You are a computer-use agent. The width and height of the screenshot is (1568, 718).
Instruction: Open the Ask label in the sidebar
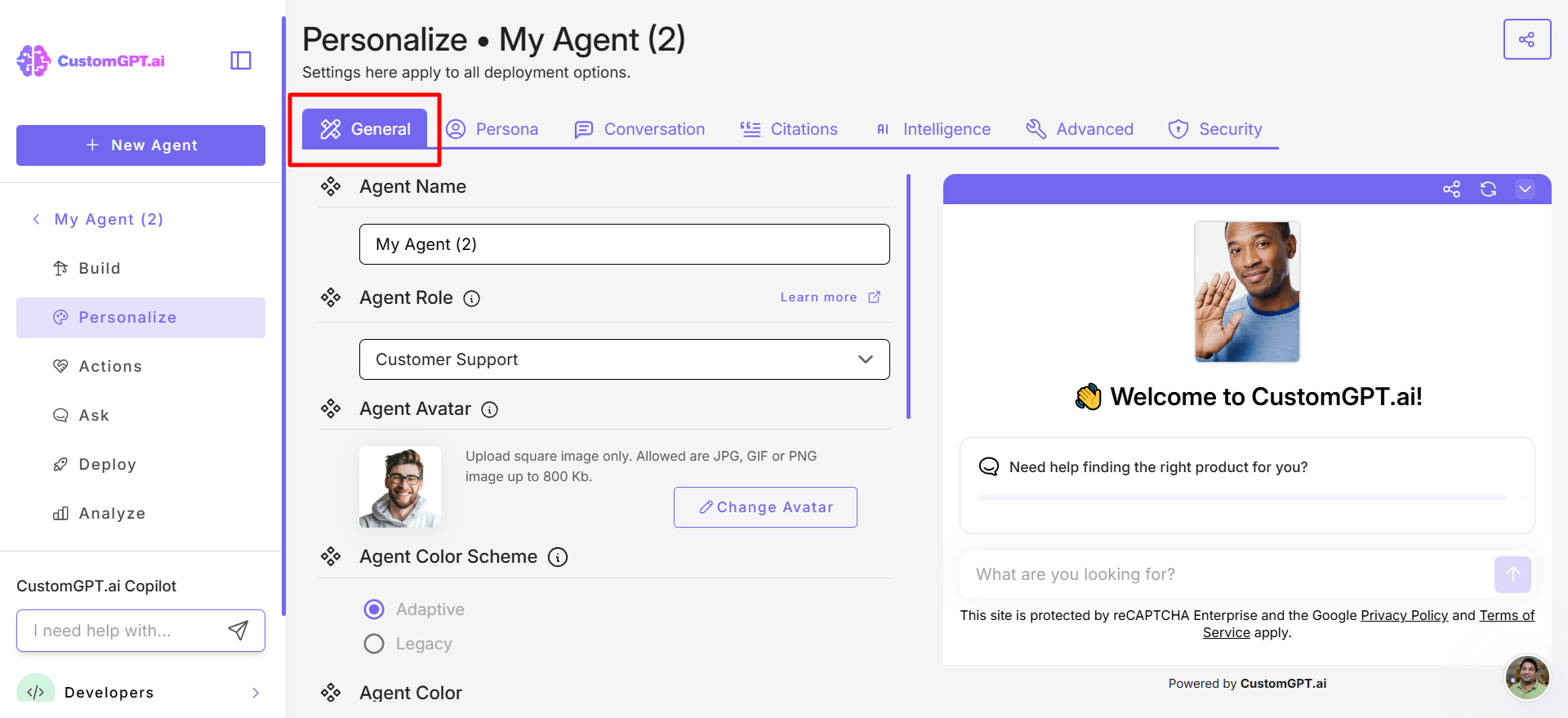94,415
